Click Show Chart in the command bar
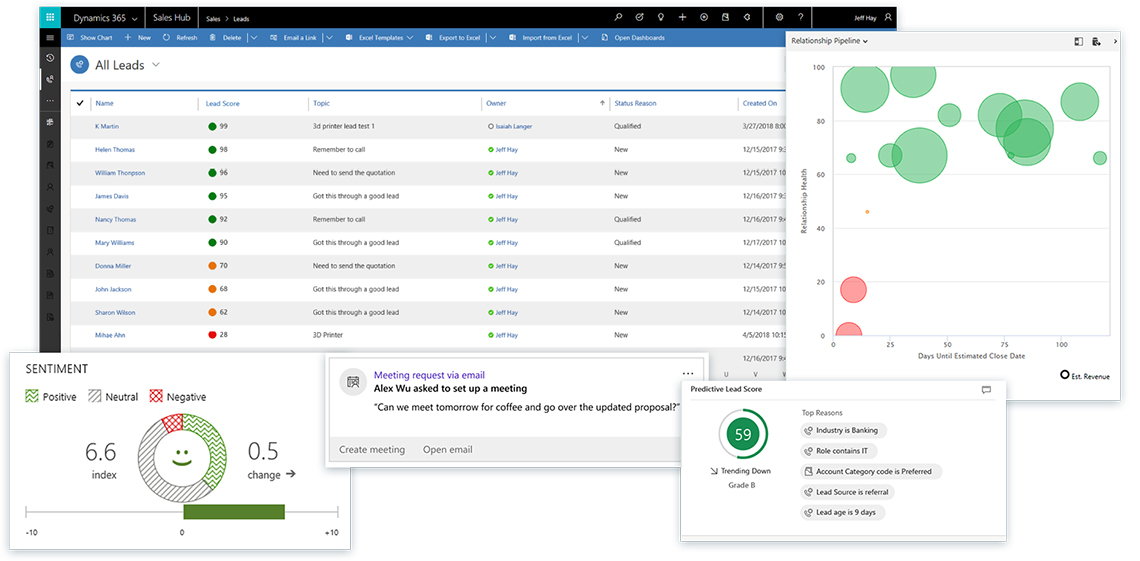This screenshot has height=561, width=1140. pos(90,38)
